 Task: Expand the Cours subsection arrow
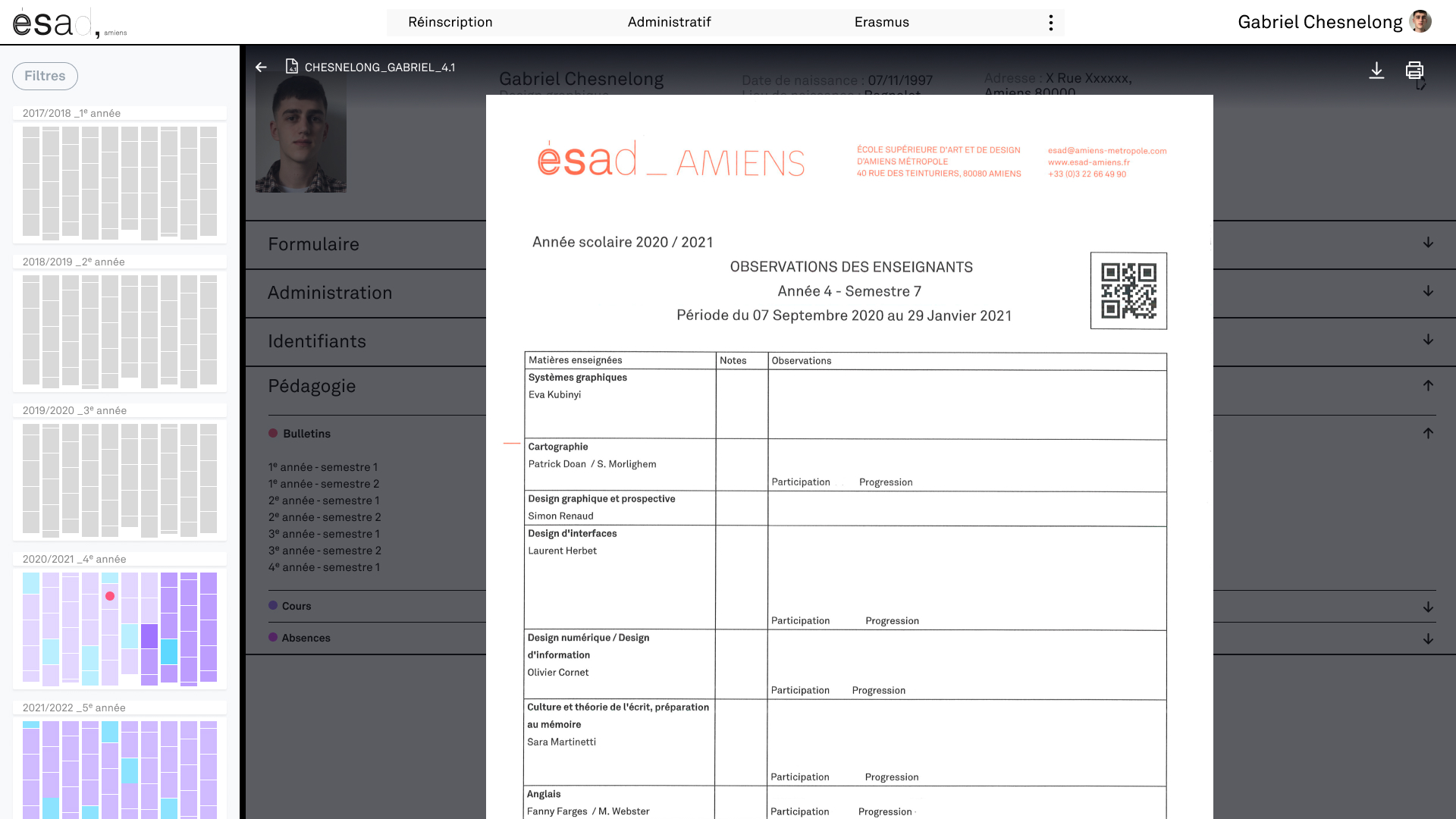coord(1428,607)
